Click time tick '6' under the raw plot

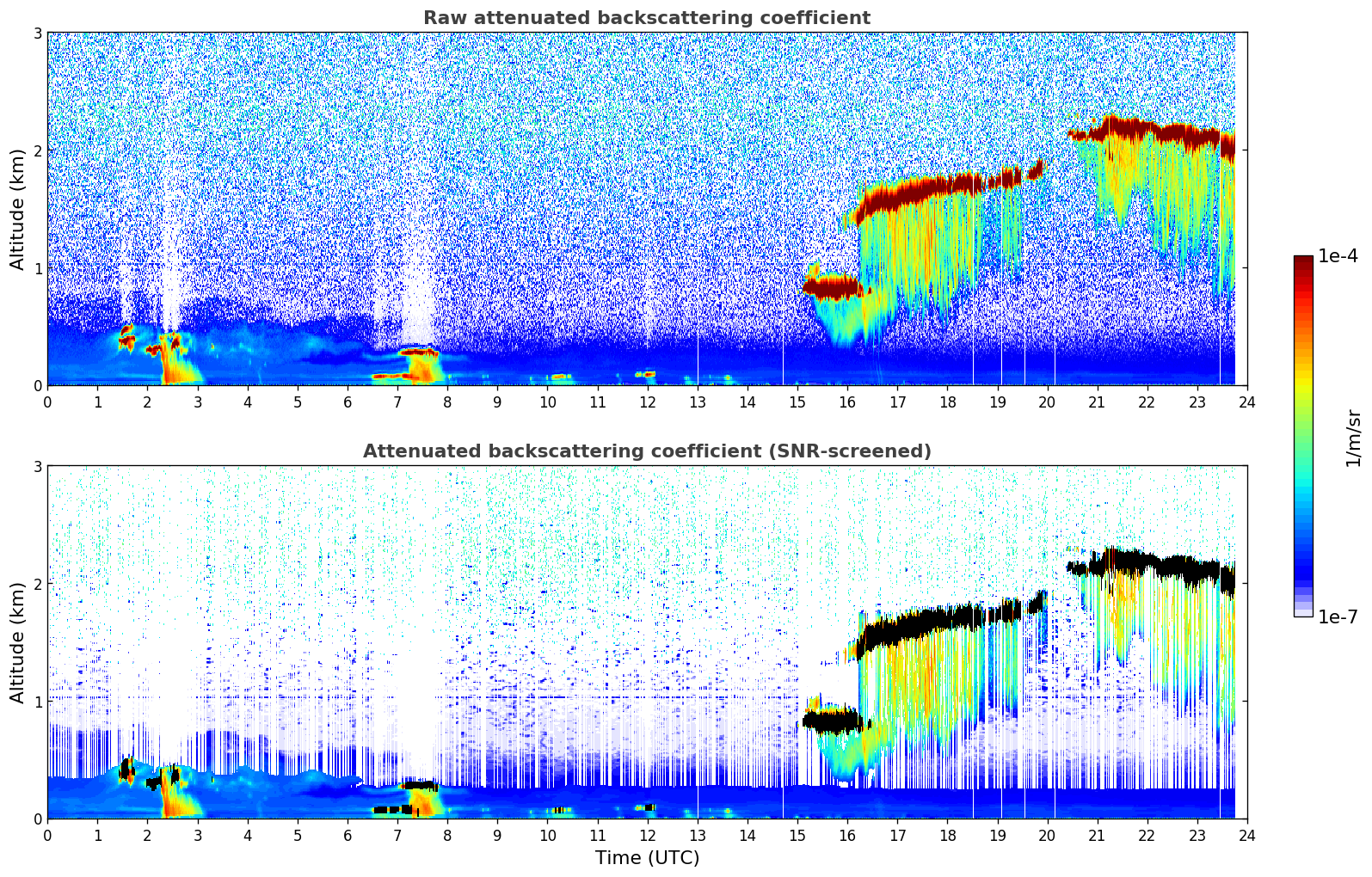pyautogui.click(x=348, y=402)
